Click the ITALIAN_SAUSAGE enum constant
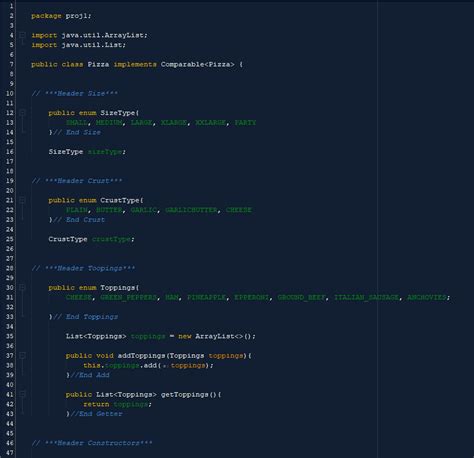474x458 pixels. 366,297
